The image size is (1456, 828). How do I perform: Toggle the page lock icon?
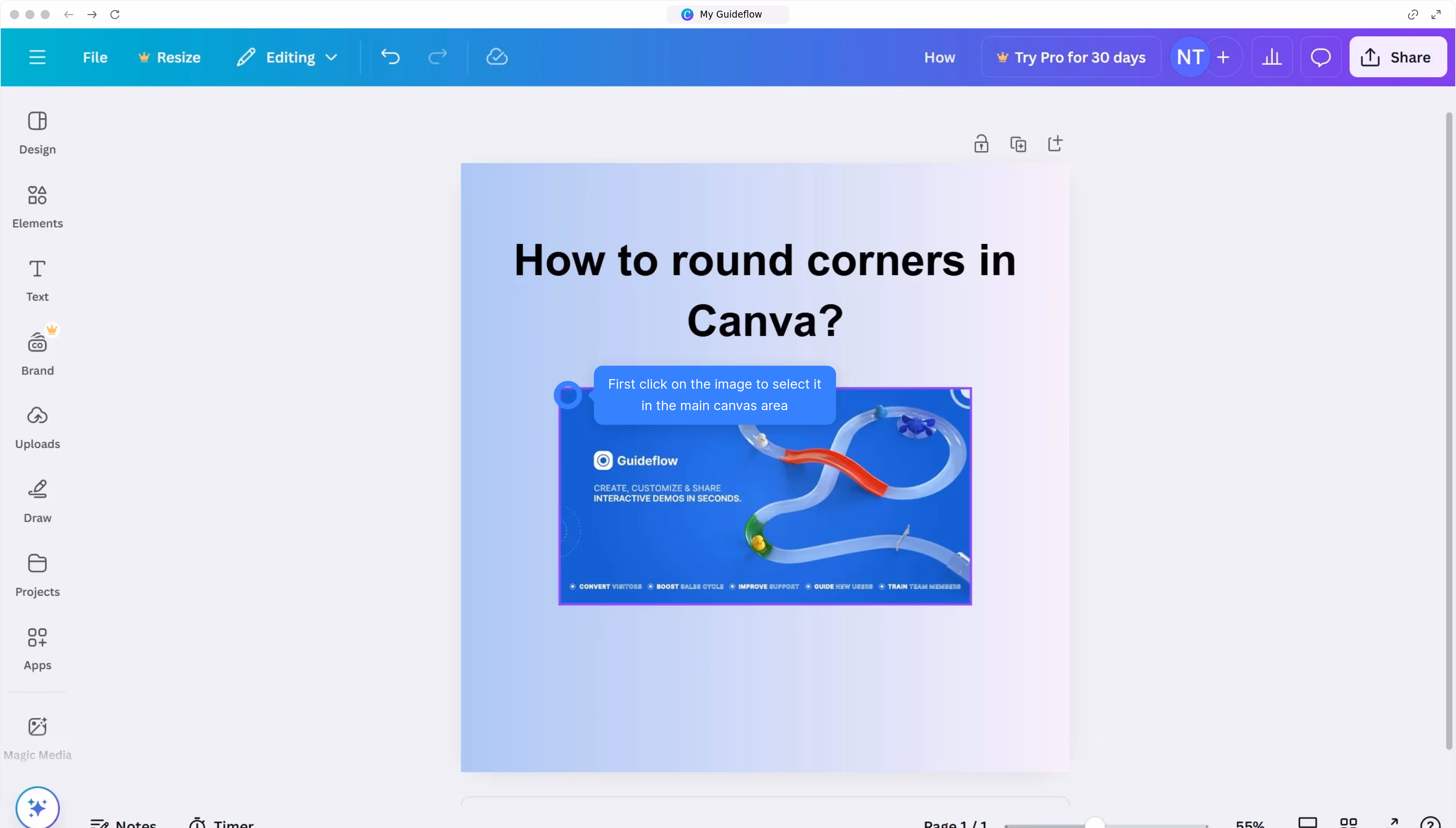(981, 144)
